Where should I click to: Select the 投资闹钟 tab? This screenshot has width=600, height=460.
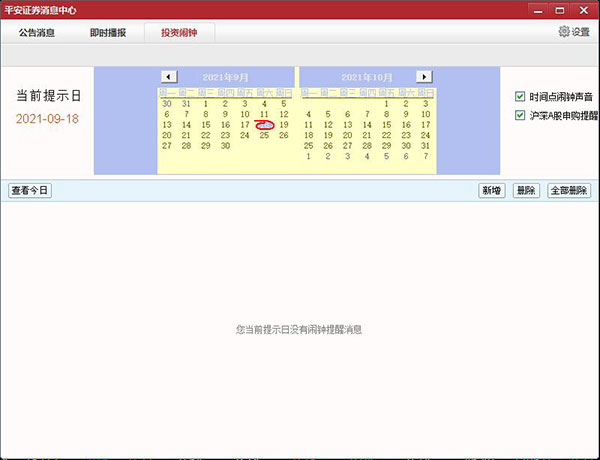pyautogui.click(x=179, y=33)
